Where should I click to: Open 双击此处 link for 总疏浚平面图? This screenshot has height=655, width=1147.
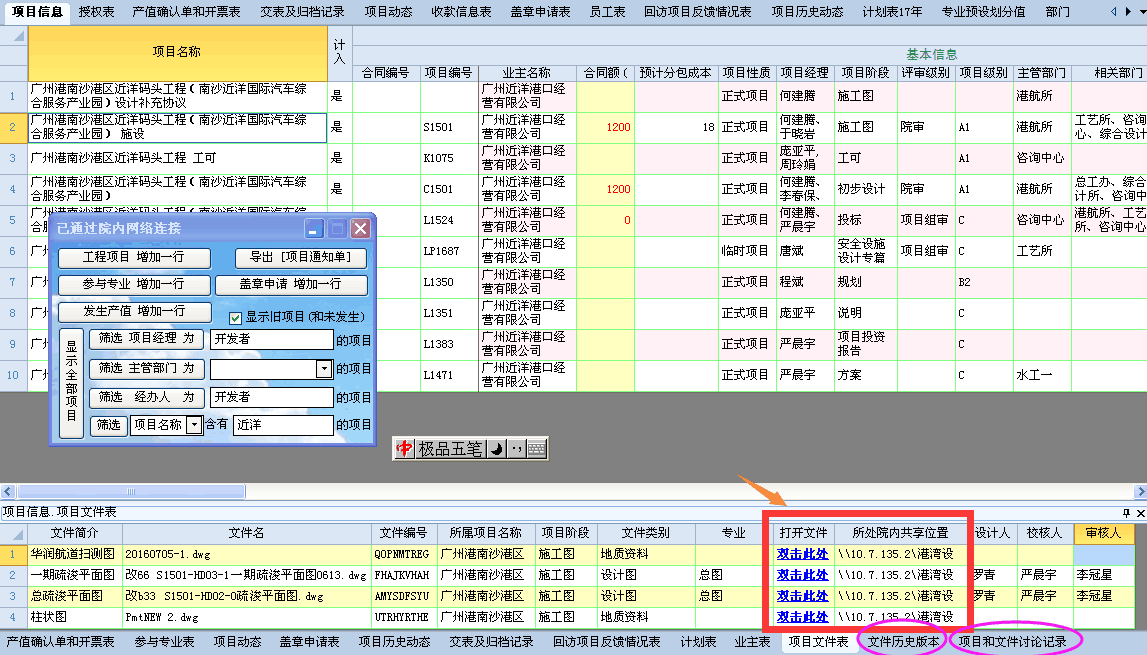point(802,596)
